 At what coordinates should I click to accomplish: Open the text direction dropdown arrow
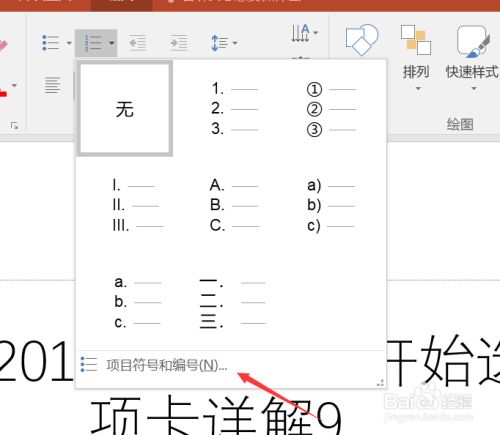[x=316, y=33]
